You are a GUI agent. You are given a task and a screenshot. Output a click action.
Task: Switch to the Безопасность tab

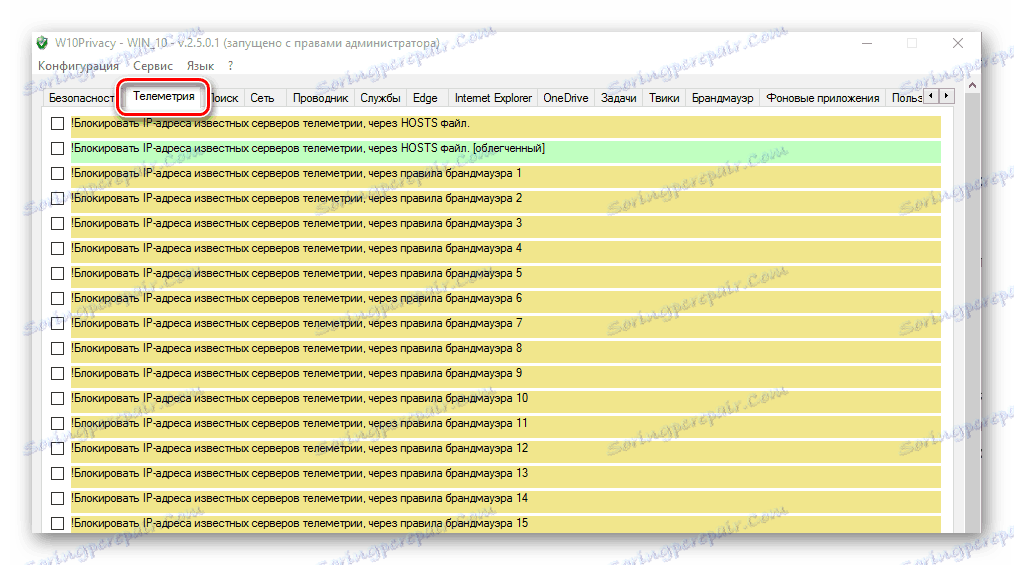click(81, 98)
